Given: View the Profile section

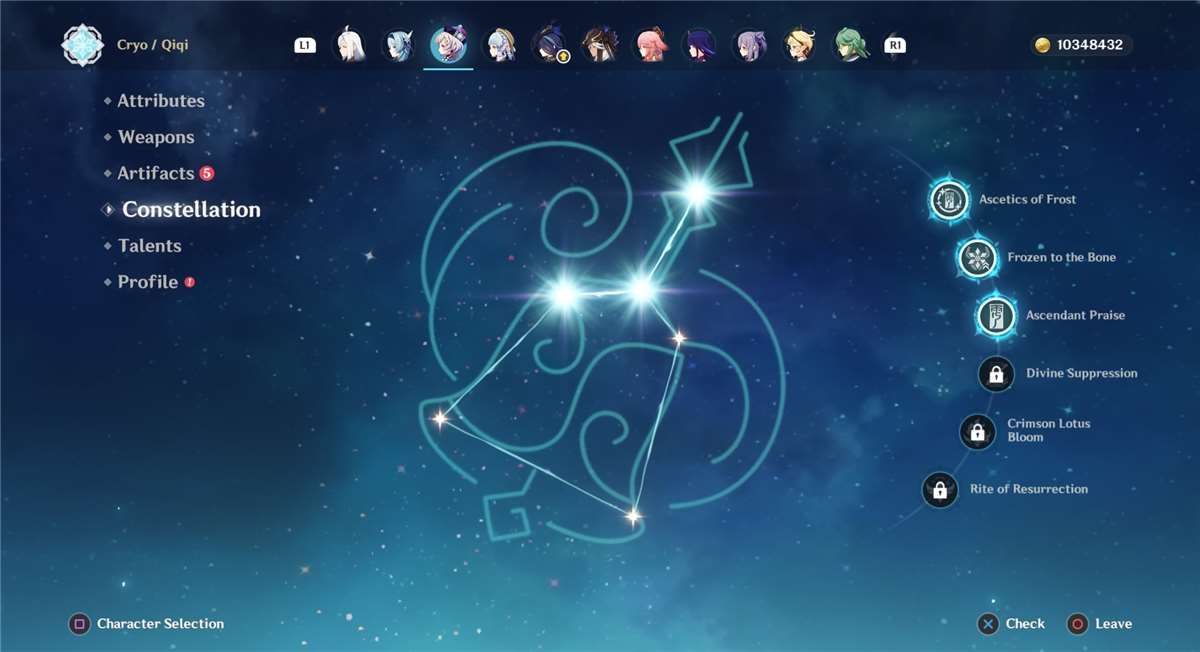Looking at the screenshot, I should (x=147, y=282).
